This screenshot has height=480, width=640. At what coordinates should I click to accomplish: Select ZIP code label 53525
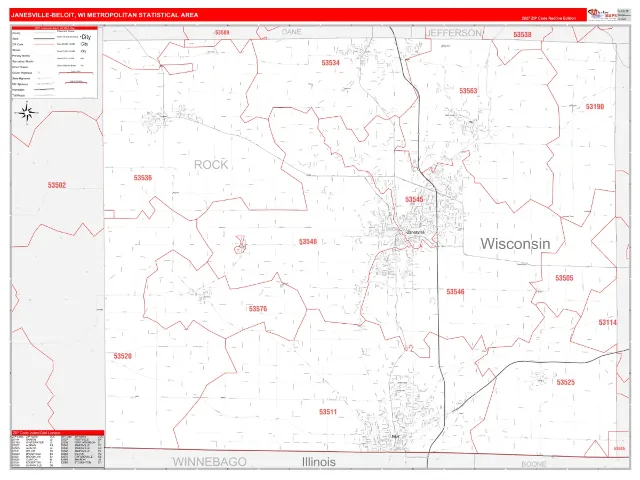pyautogui.click(x=566, y=382)
